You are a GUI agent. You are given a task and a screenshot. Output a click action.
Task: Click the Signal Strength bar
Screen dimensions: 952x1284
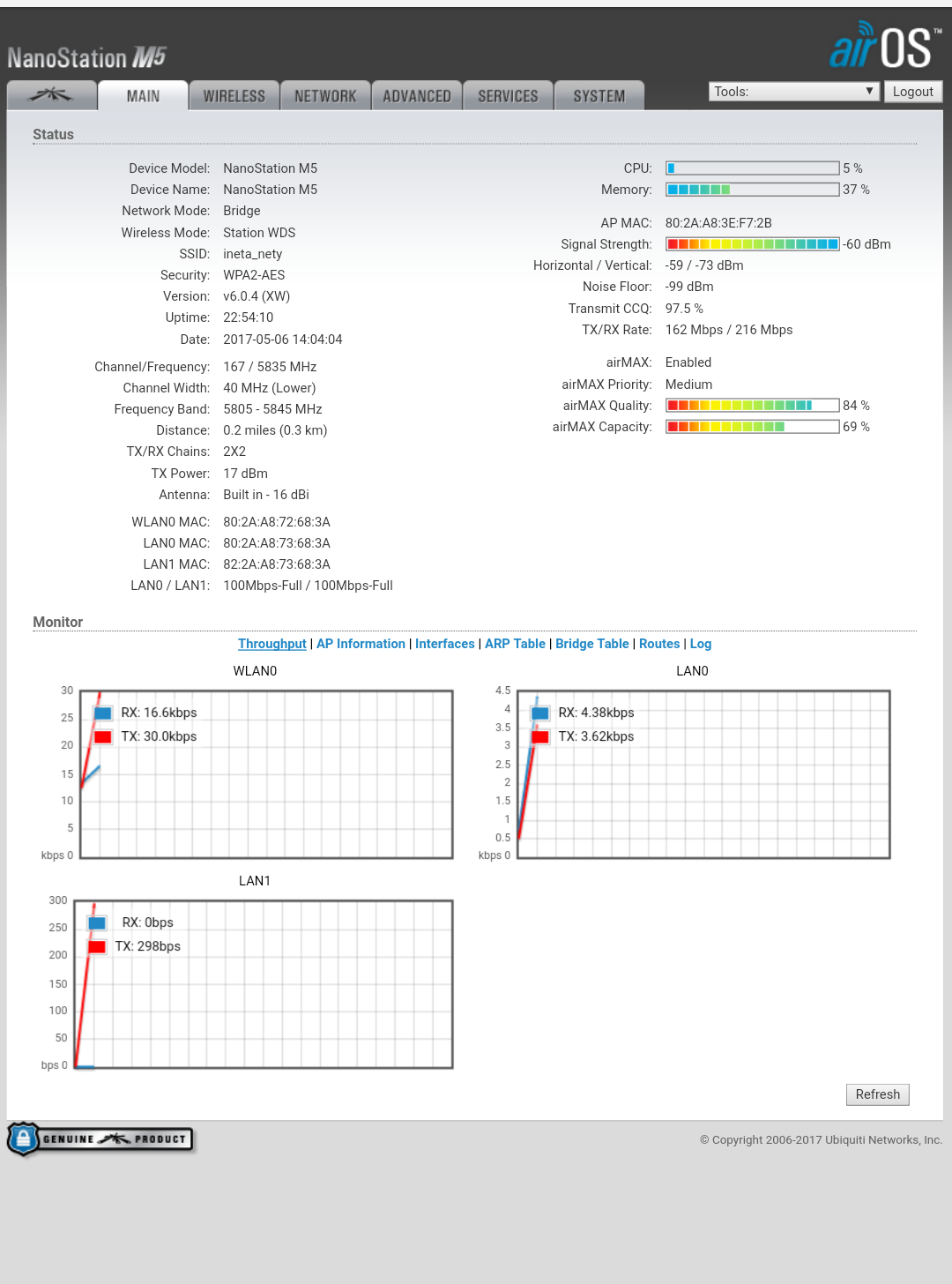(x=752, y=244)
